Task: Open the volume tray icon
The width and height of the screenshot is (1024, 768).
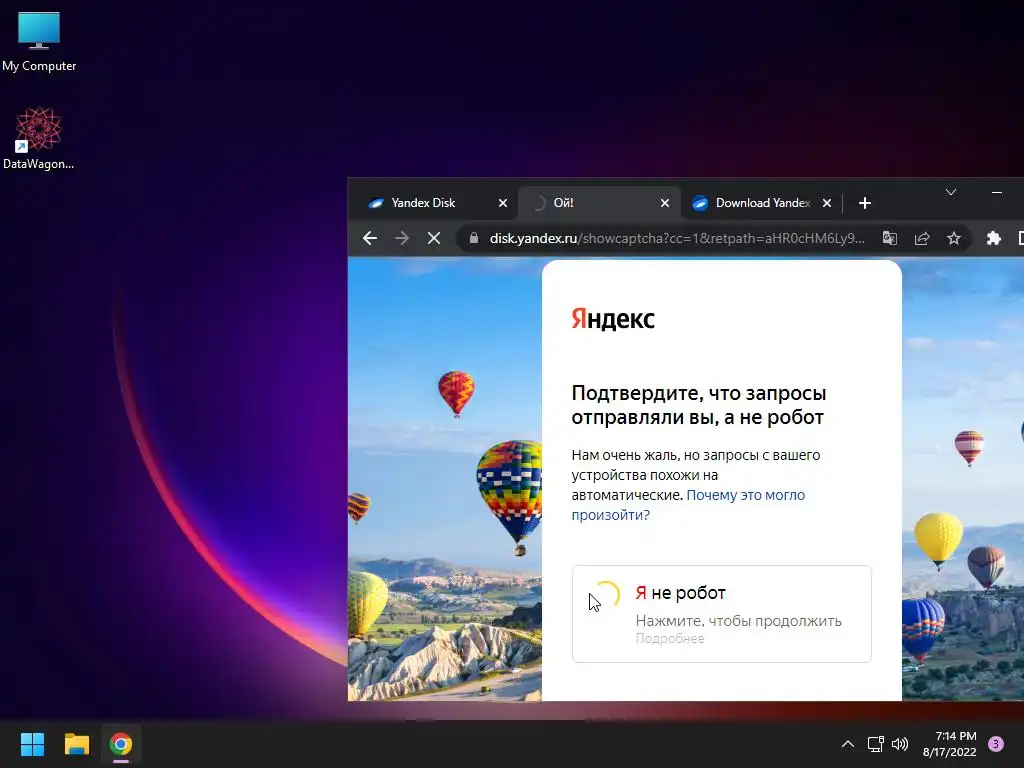Action: (900, 744)
